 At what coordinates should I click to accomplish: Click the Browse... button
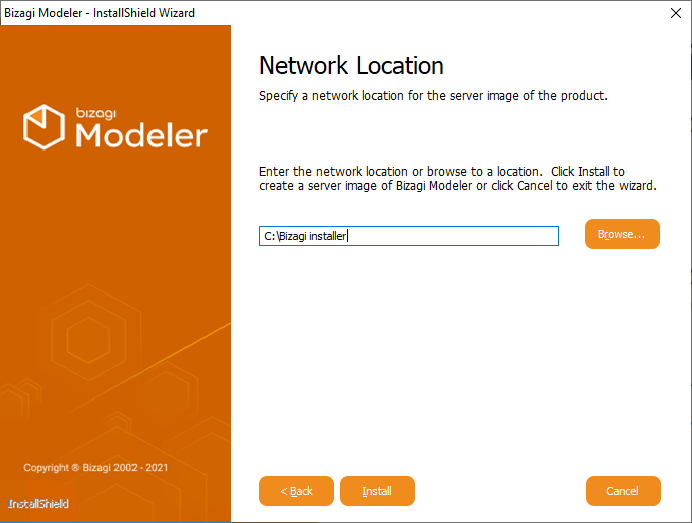pyautogui.click(x=622, y=234)
